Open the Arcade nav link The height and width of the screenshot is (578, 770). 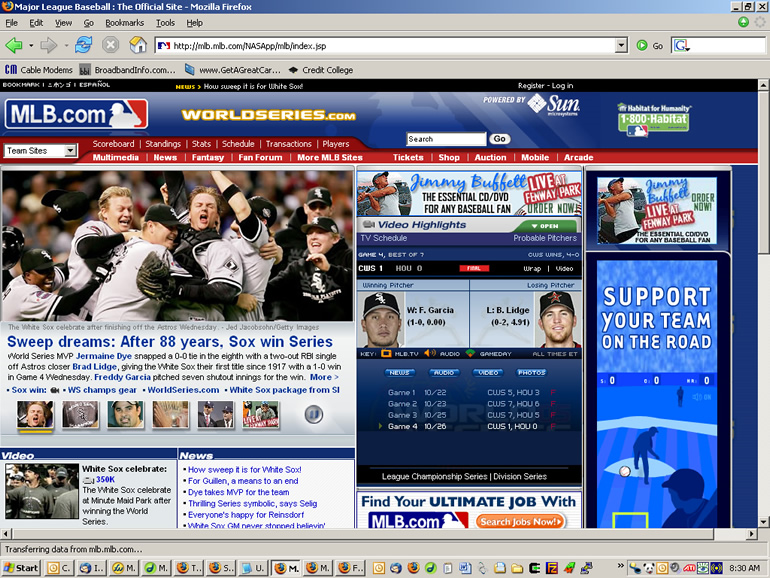pyautogui.click(x=578, y=158)
